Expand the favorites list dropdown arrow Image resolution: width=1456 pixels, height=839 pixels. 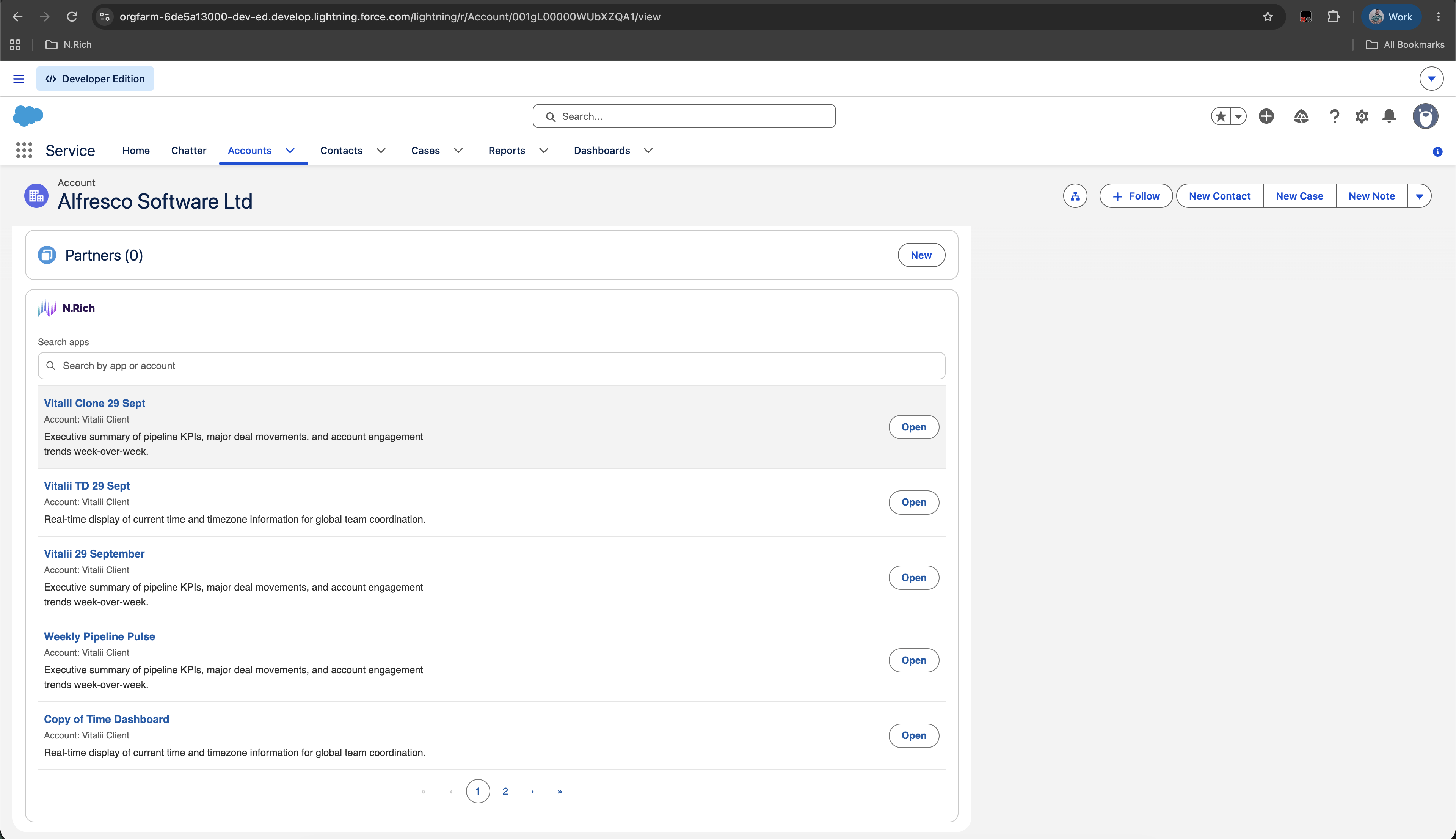click(x=1238, y=116)
